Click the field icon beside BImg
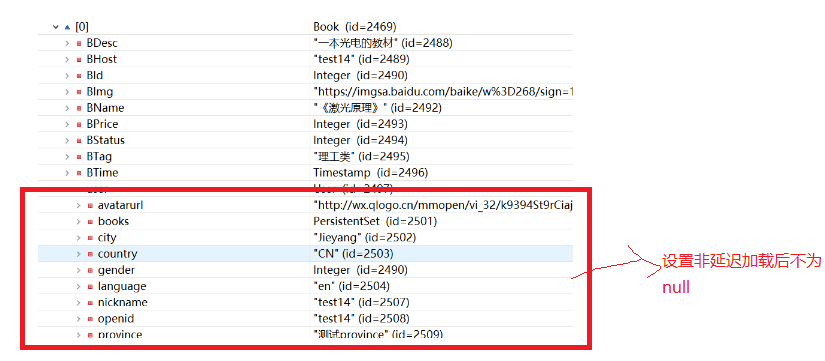 79,92
